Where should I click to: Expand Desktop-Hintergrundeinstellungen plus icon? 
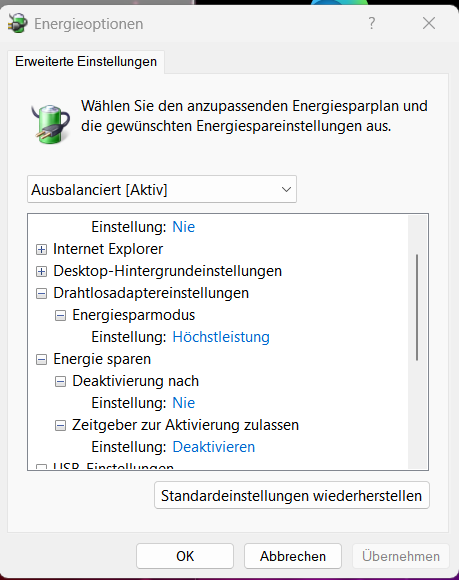click(41, 272)
